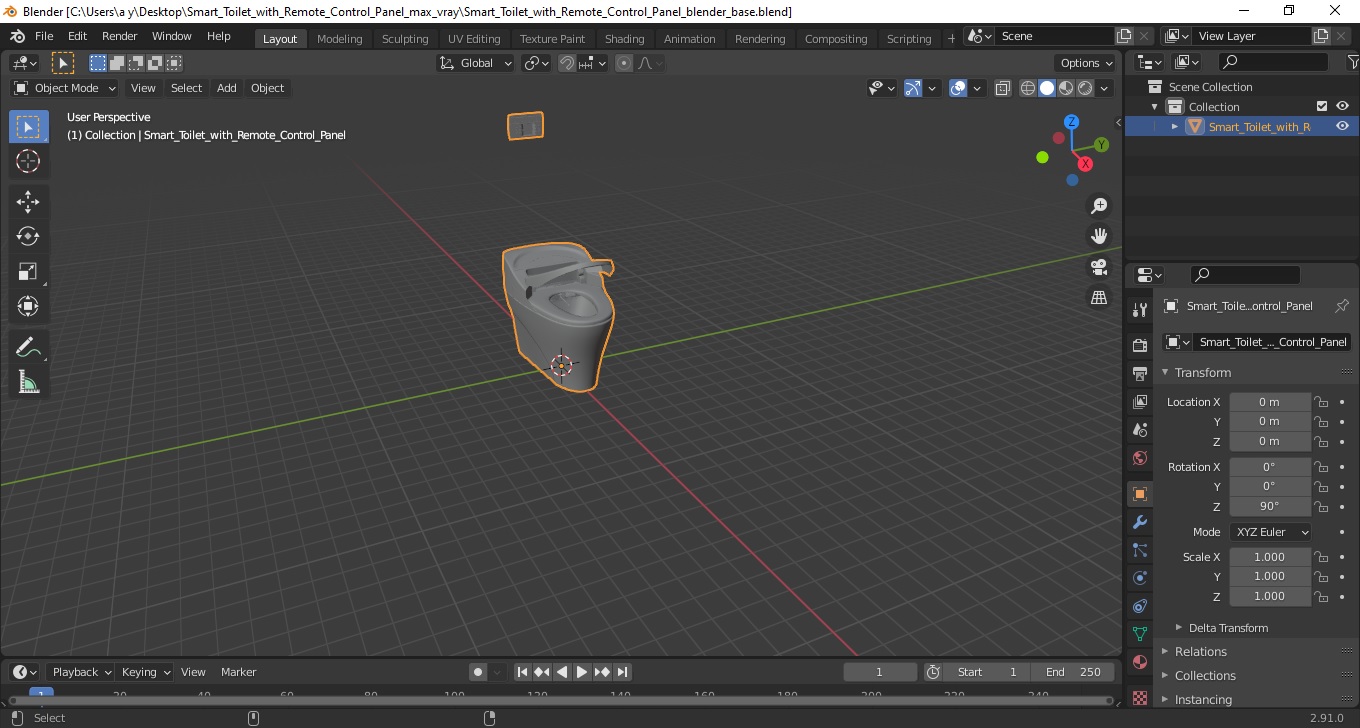Toggle camera view icon
The width and height of the screenshot is (1360, 728).
point(1099,267)
